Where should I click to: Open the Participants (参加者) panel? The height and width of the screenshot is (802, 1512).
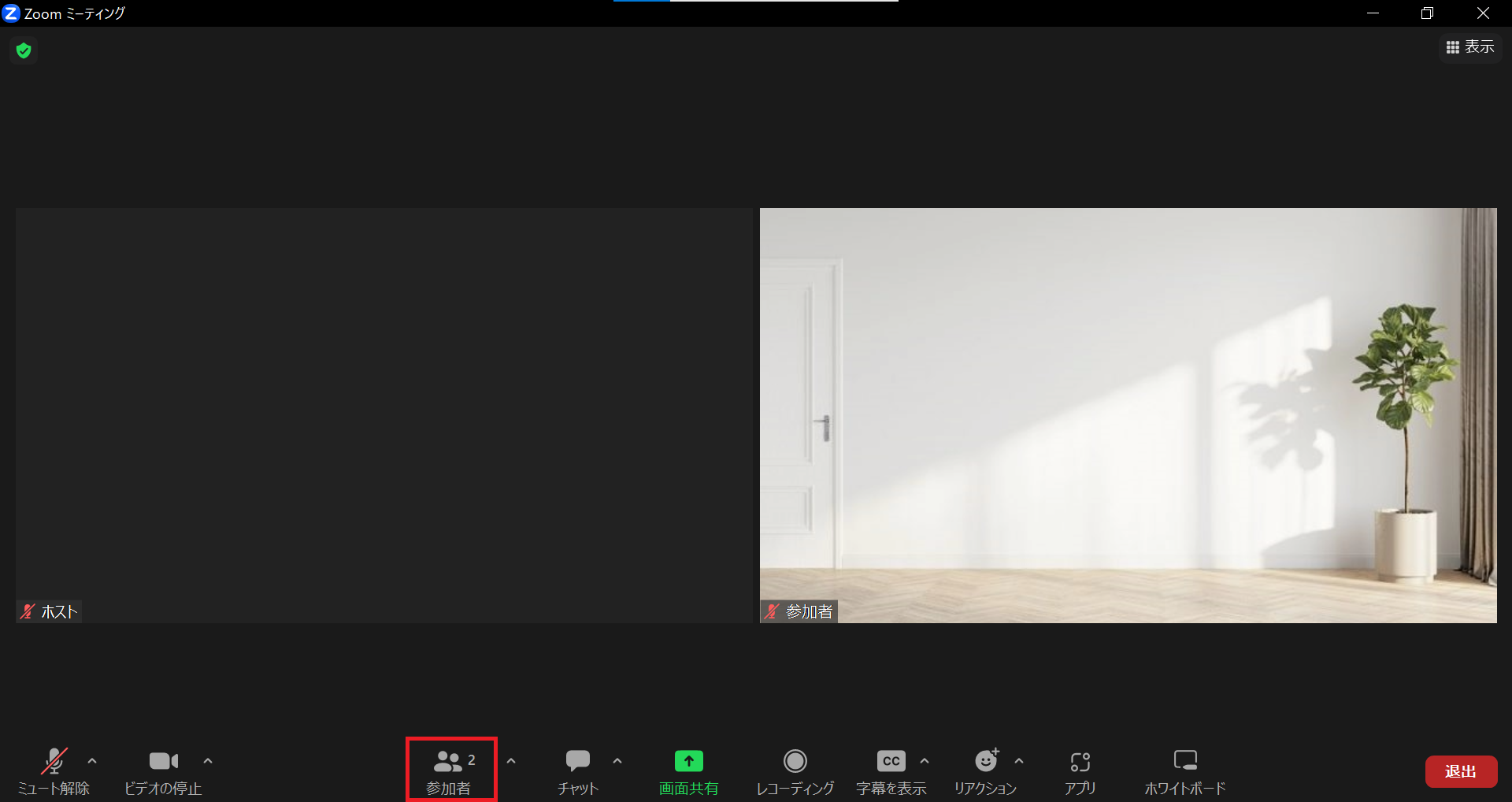[450, 770]
